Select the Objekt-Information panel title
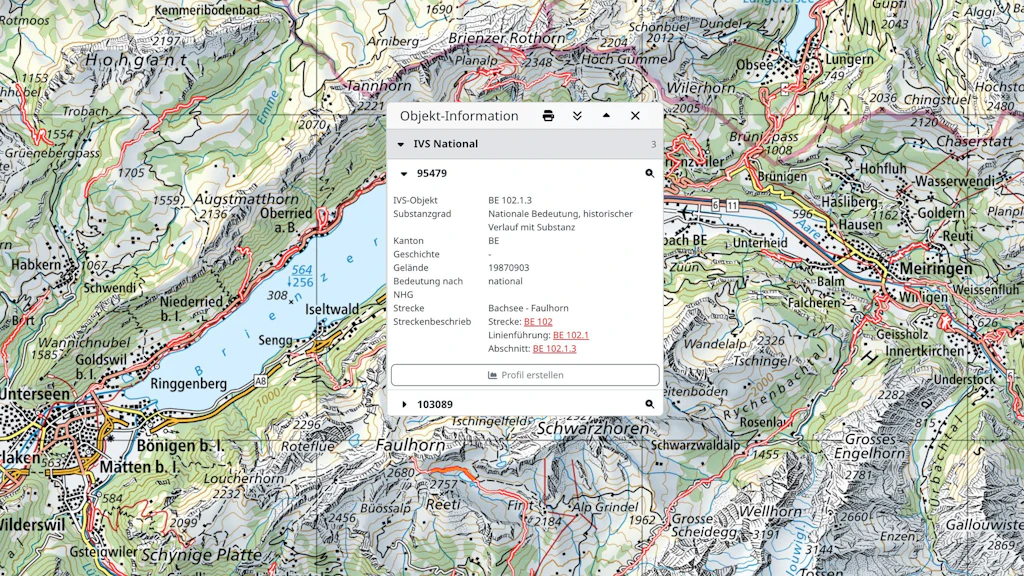 [459, 116]
